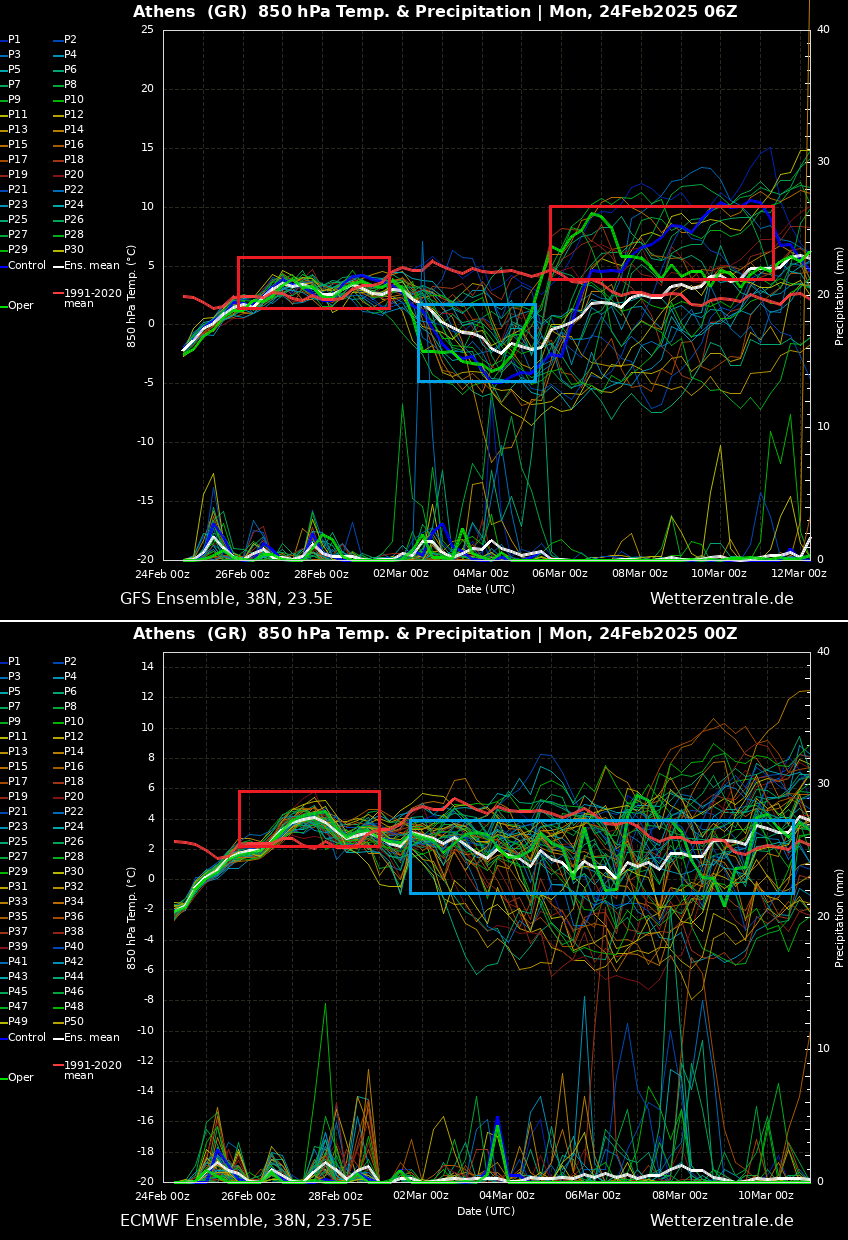Click Date (UTC) axis label under ECMWF chart

click(486, 1211)
